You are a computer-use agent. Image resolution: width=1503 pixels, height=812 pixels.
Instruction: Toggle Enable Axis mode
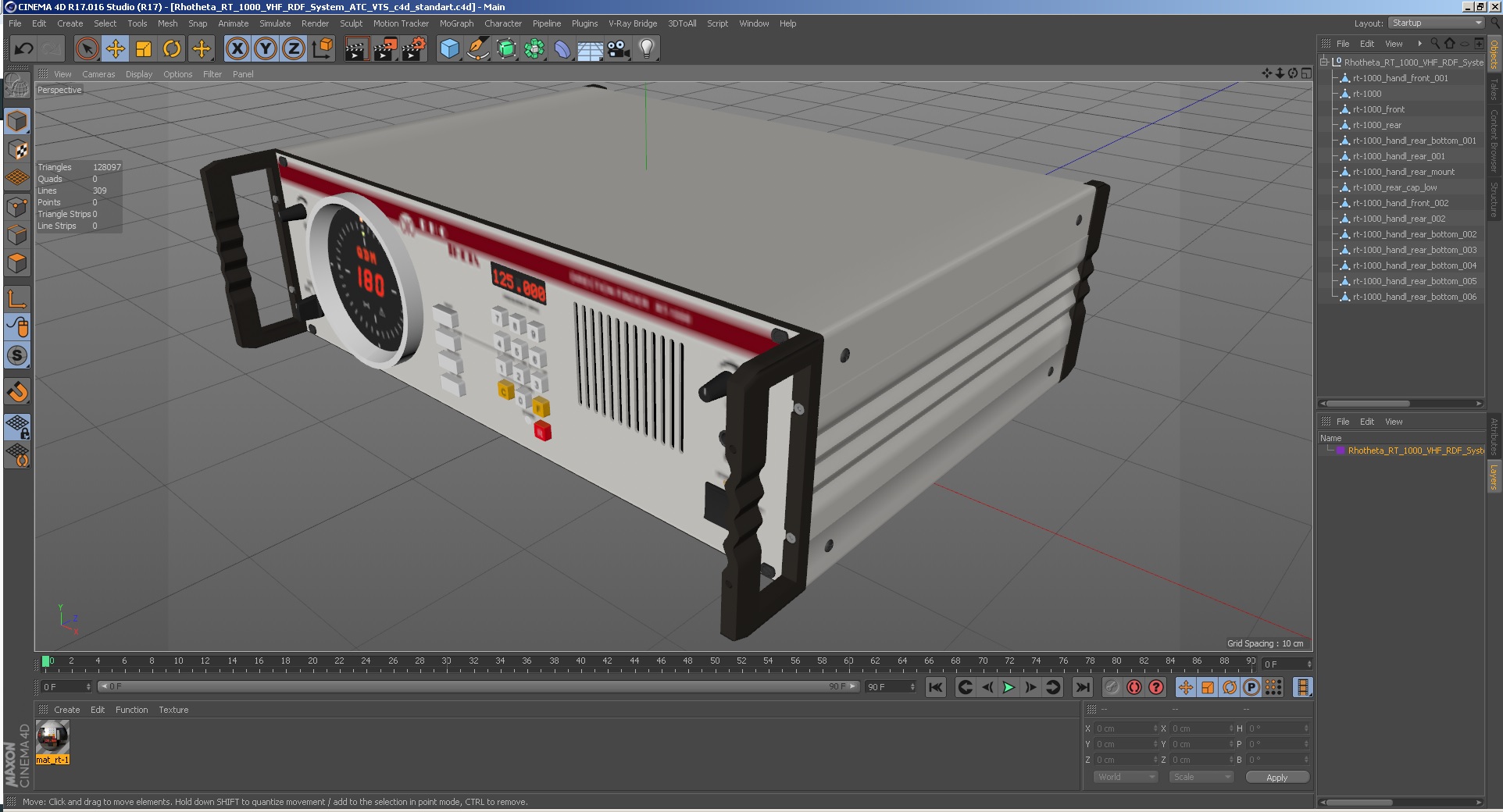[x=17, y=298]
